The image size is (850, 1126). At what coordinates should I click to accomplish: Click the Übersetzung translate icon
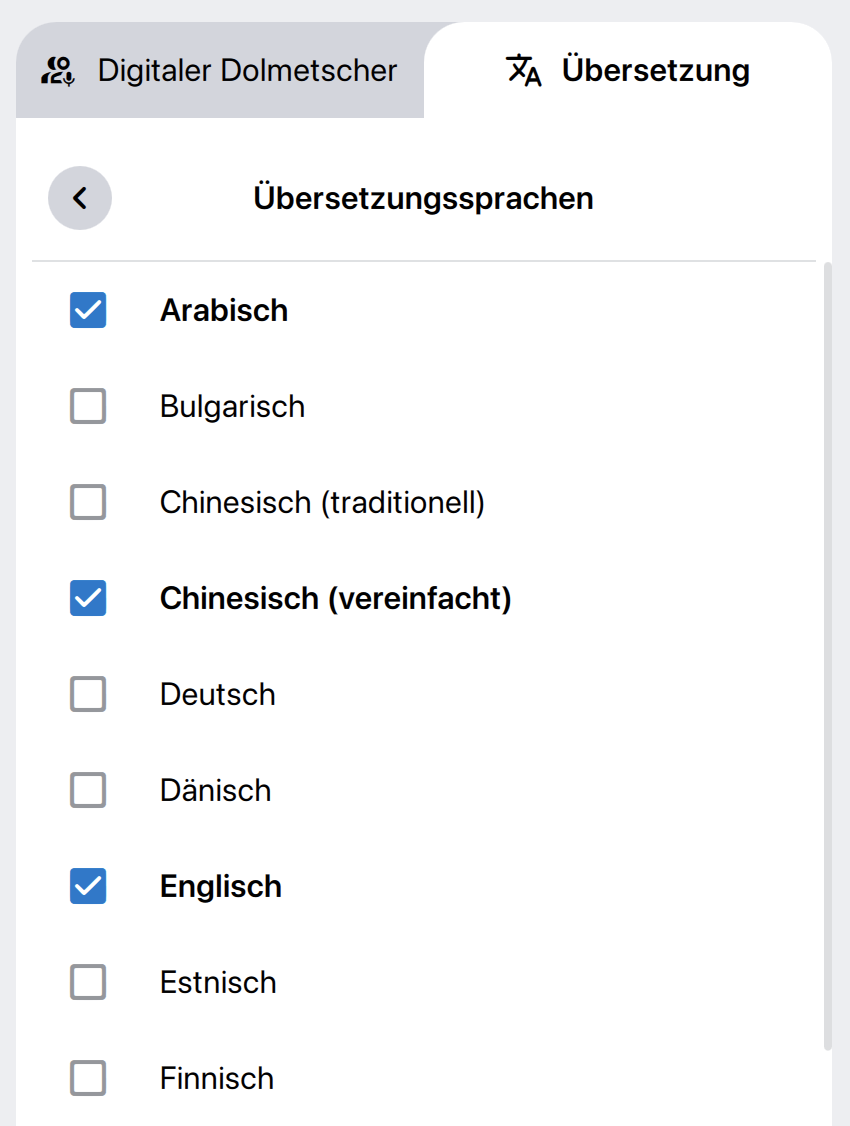524,71
